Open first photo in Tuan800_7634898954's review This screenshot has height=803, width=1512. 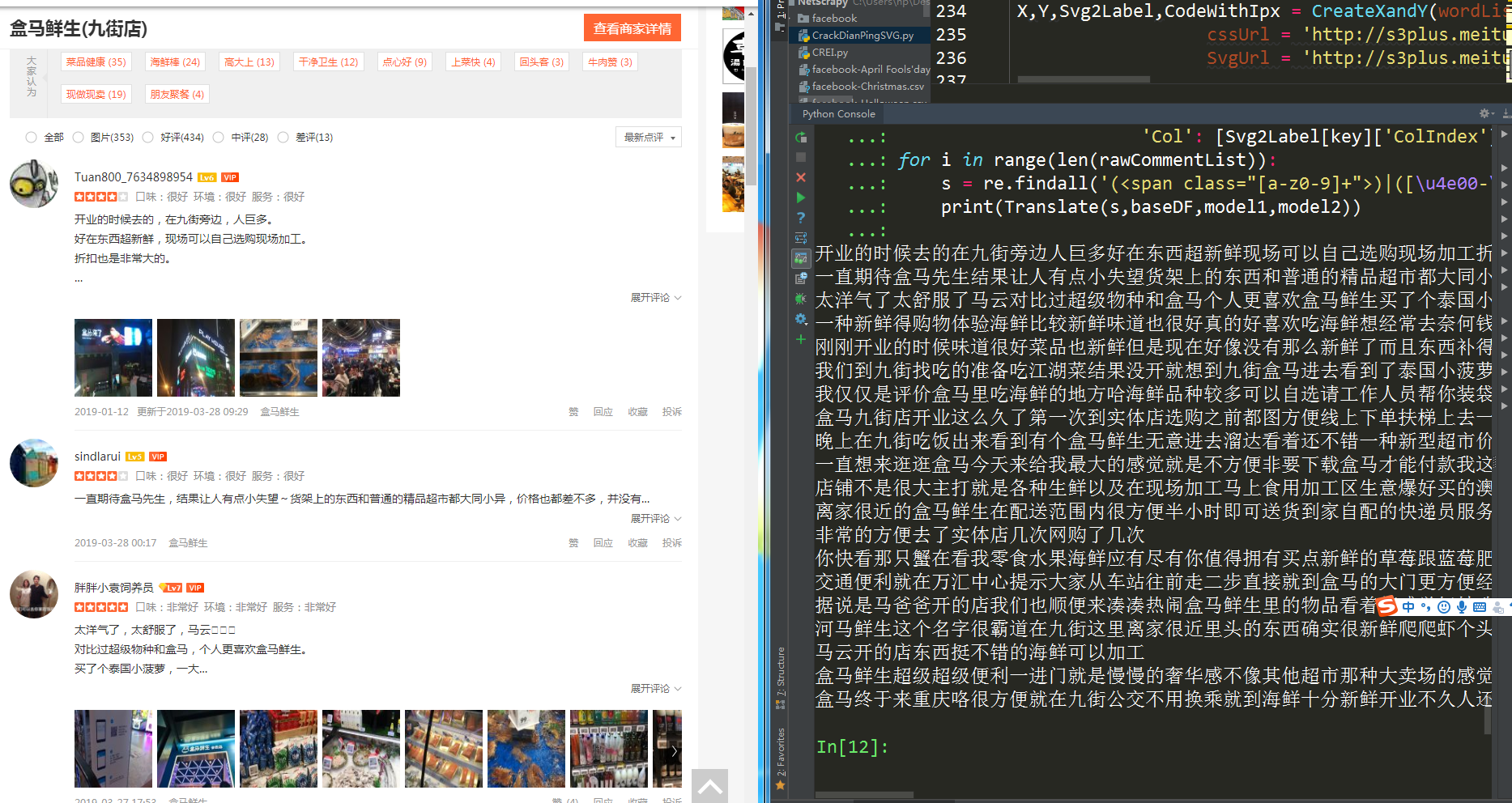(113, 358)
